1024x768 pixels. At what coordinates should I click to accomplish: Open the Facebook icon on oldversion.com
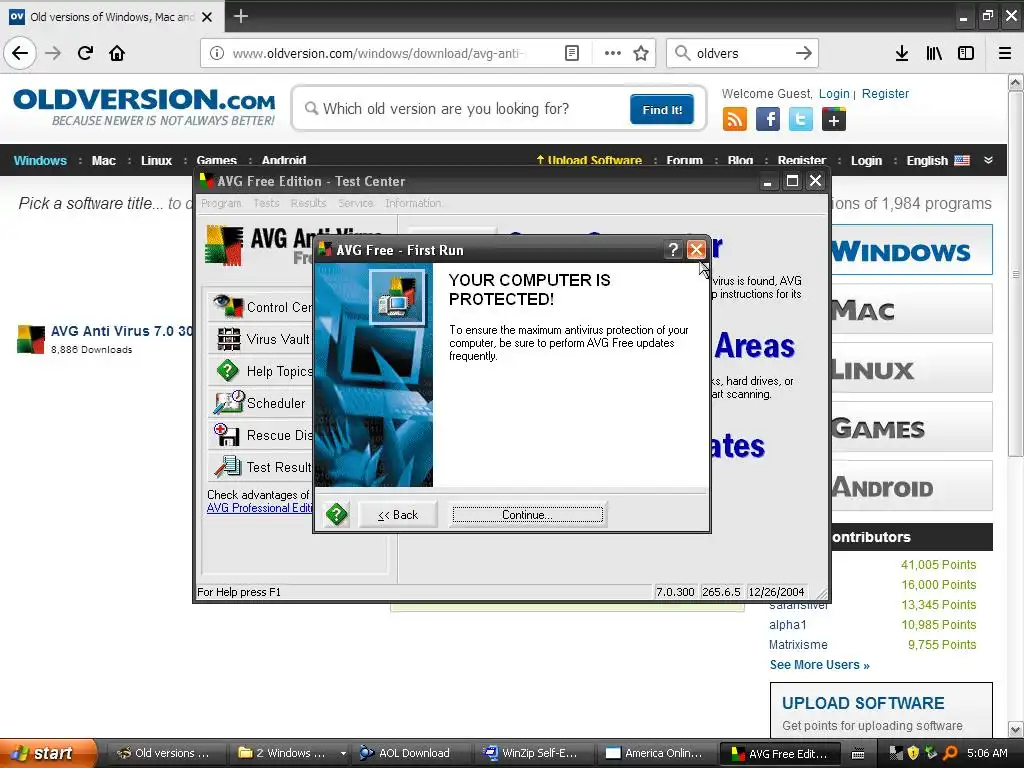click(768, 120)
